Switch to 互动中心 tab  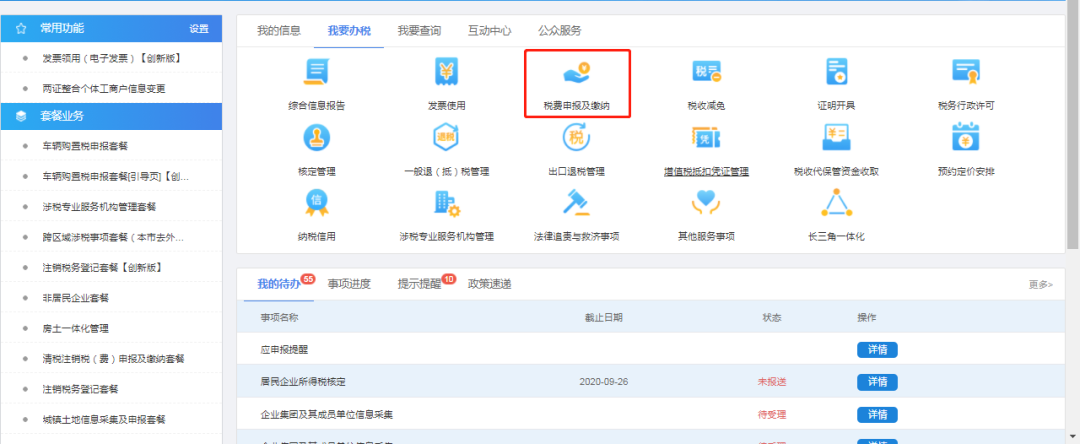pos(490,30)
